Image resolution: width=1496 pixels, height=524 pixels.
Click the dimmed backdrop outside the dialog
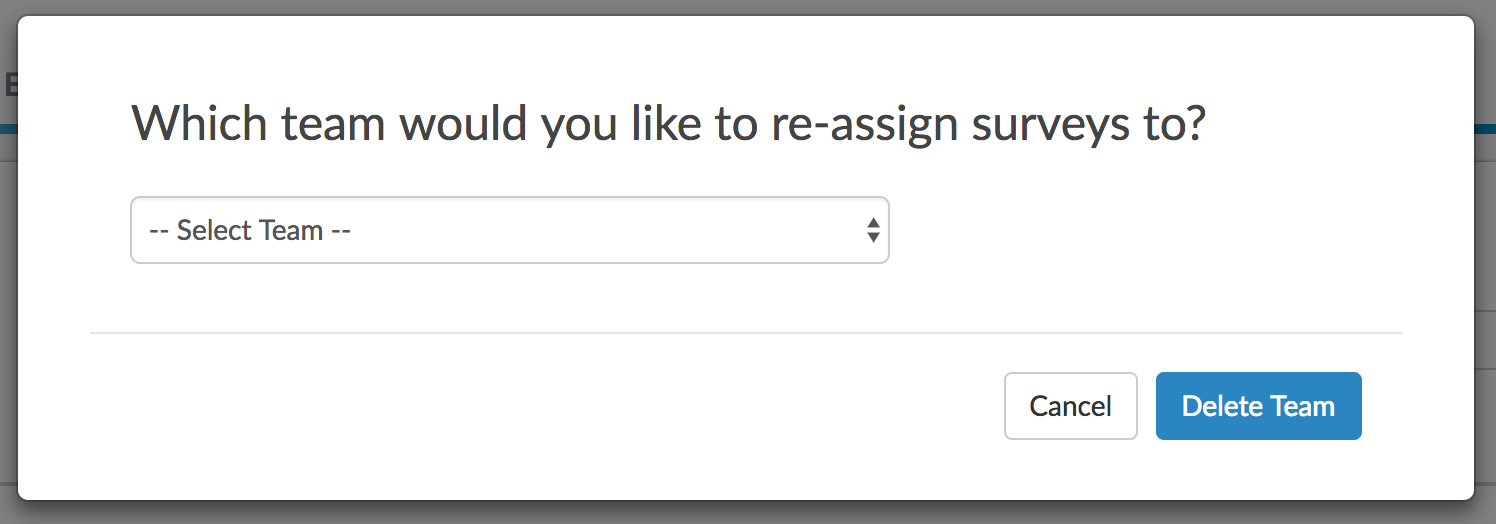pyautogui.click(x=1486, y=300)
